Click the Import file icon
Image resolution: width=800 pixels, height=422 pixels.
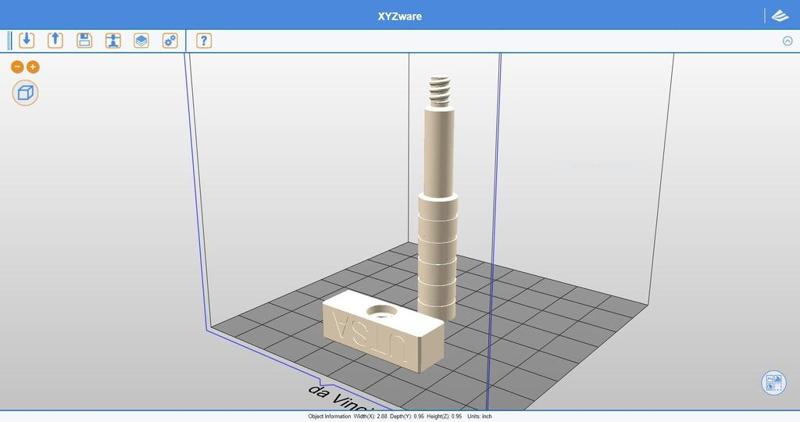coord(27,40)
